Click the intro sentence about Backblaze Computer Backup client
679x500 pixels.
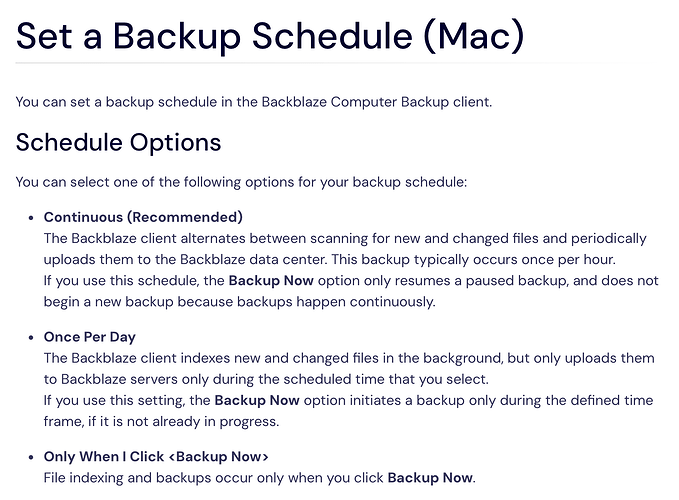coord(254,102)
